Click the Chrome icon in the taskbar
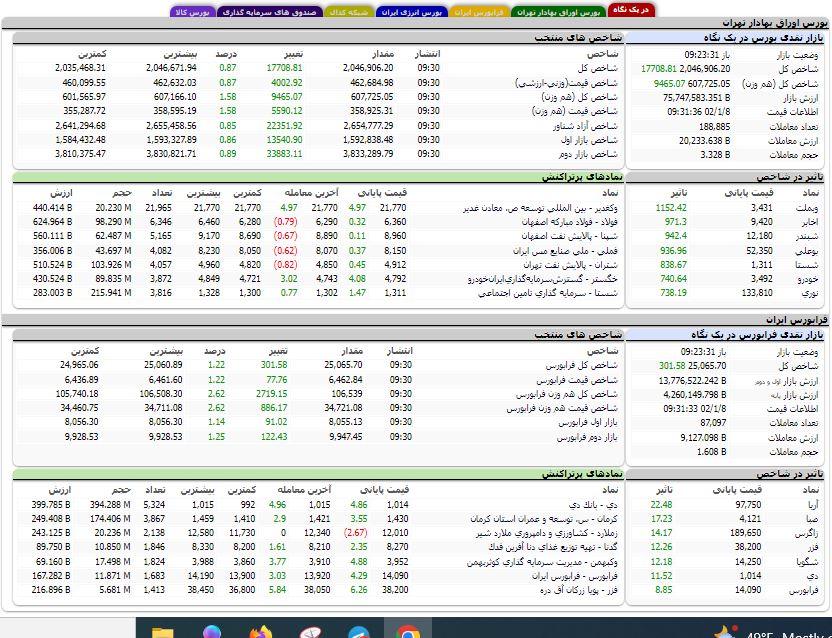Screen dimensions: 832x638 pos(408,632)
